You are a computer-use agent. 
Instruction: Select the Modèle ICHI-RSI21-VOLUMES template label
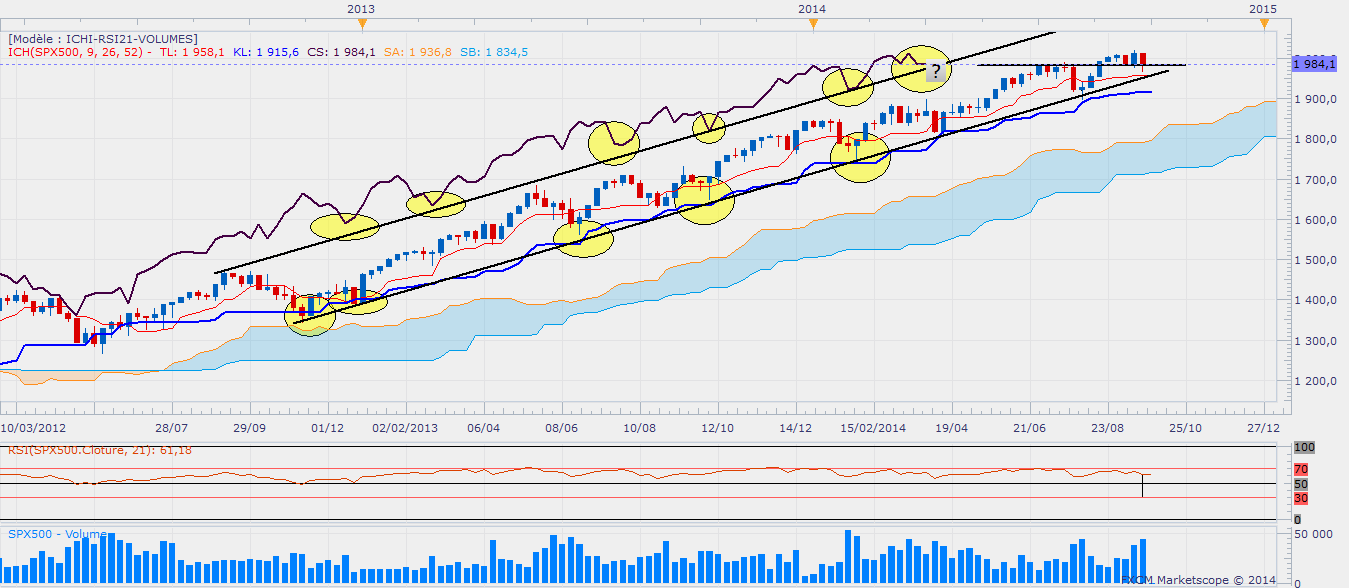[x=103, y=38]
